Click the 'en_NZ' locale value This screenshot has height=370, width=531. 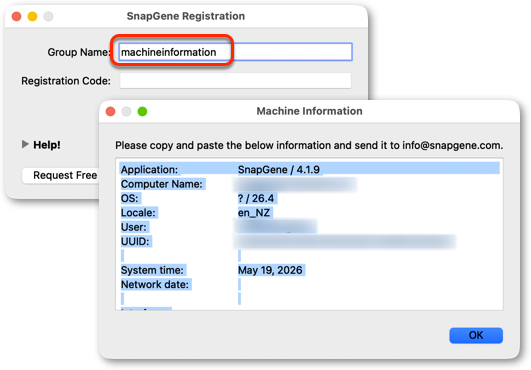tap(254, 213)
